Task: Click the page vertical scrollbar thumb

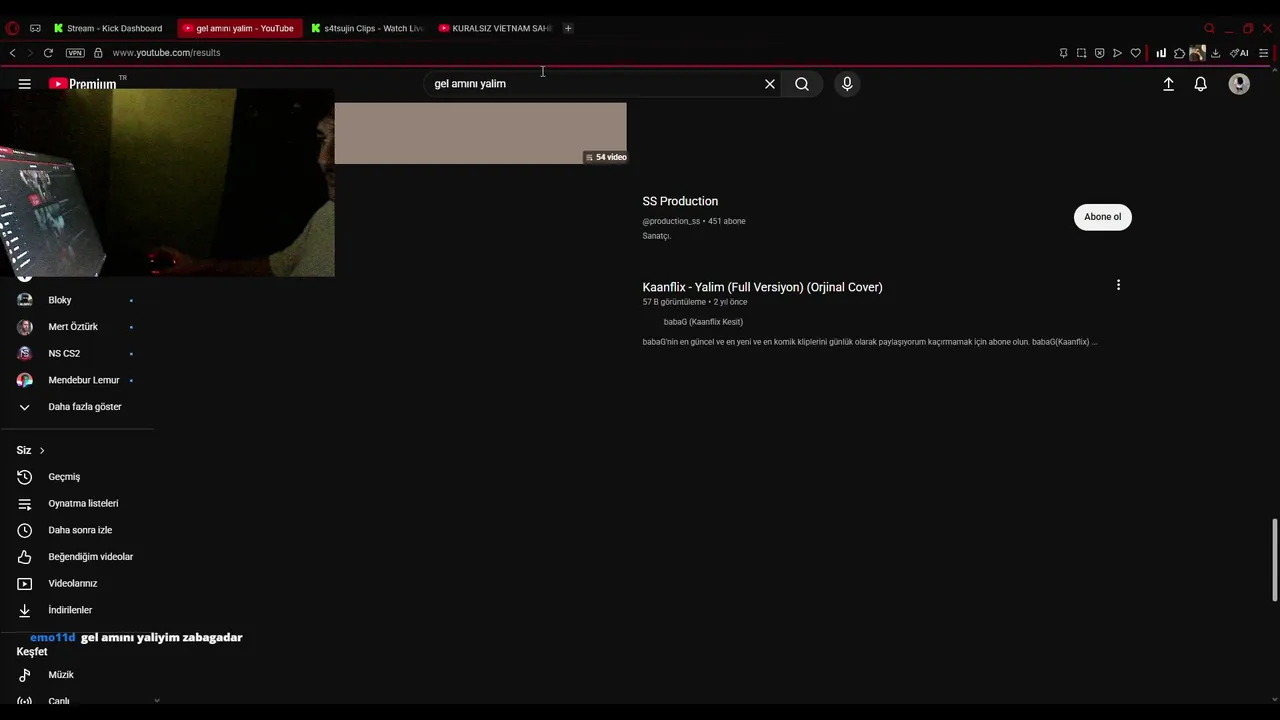Action: pyautogui.click(x=1274, y=560)
